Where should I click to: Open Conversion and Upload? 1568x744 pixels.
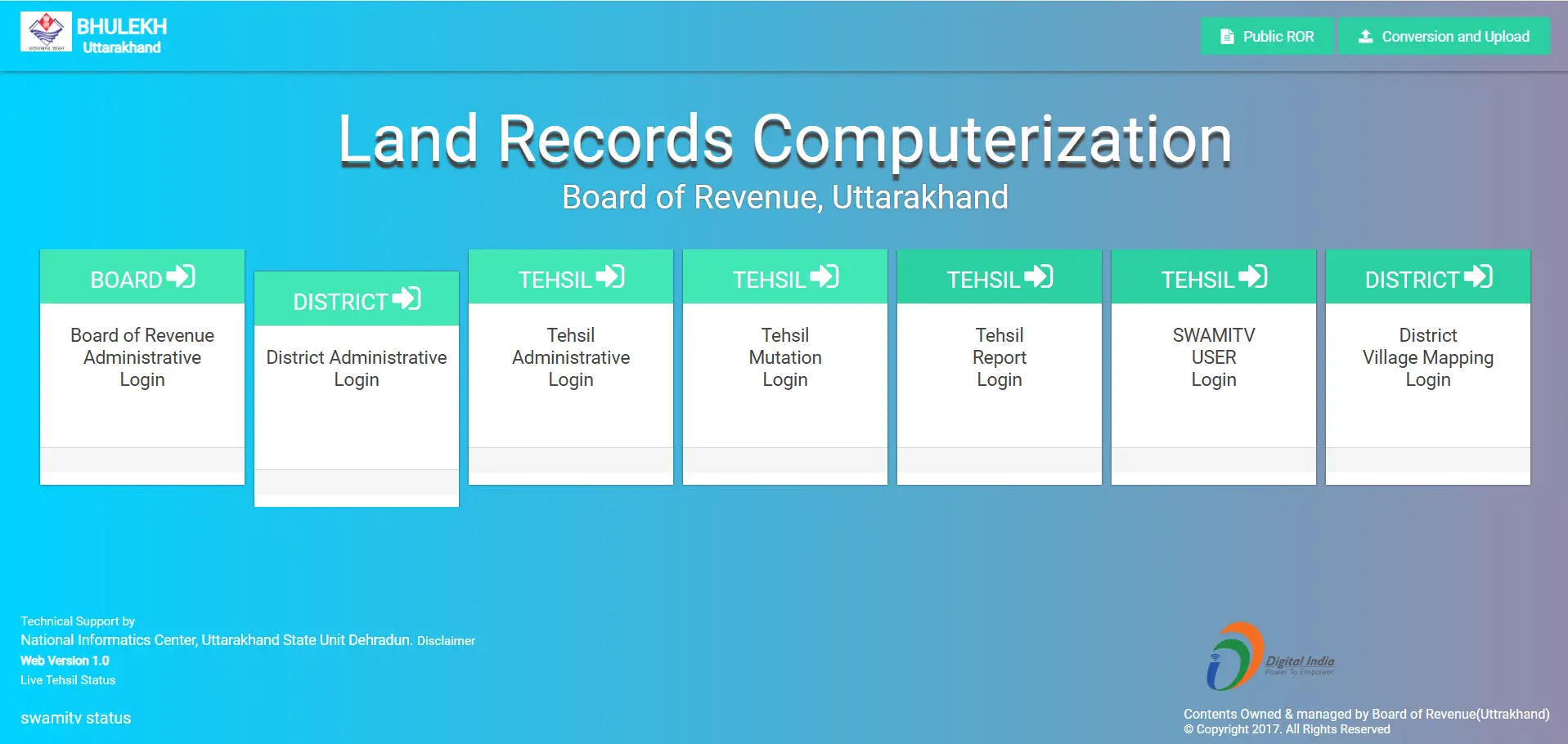(x=1444, y=36)
